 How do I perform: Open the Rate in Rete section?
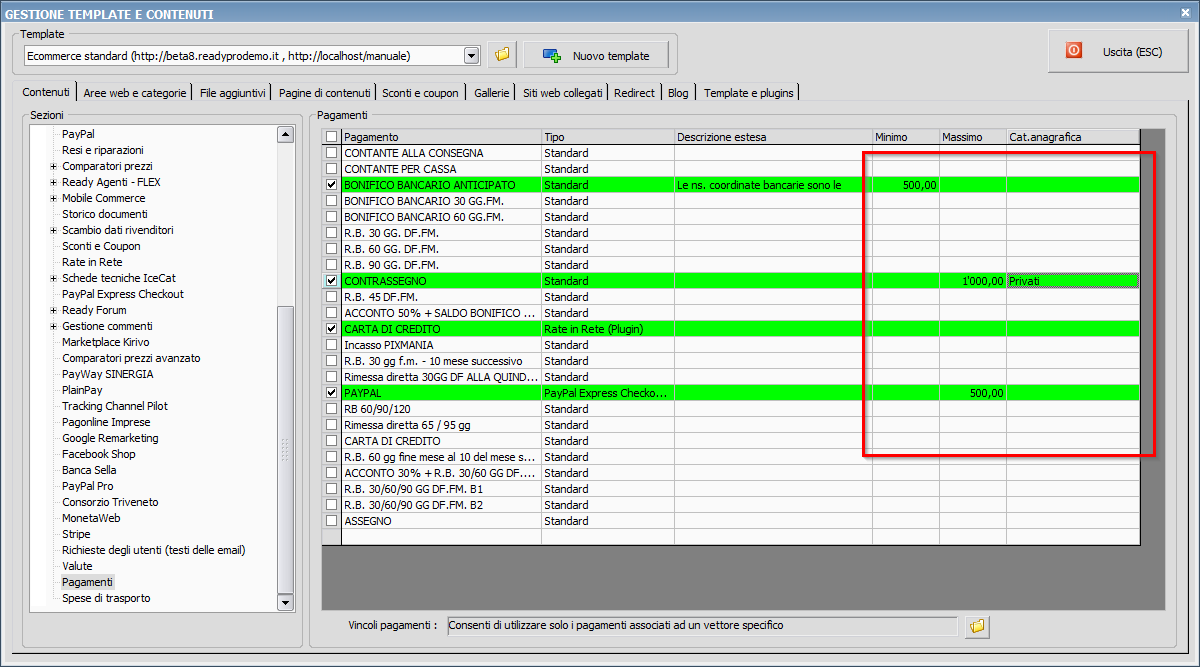point(92,262)
